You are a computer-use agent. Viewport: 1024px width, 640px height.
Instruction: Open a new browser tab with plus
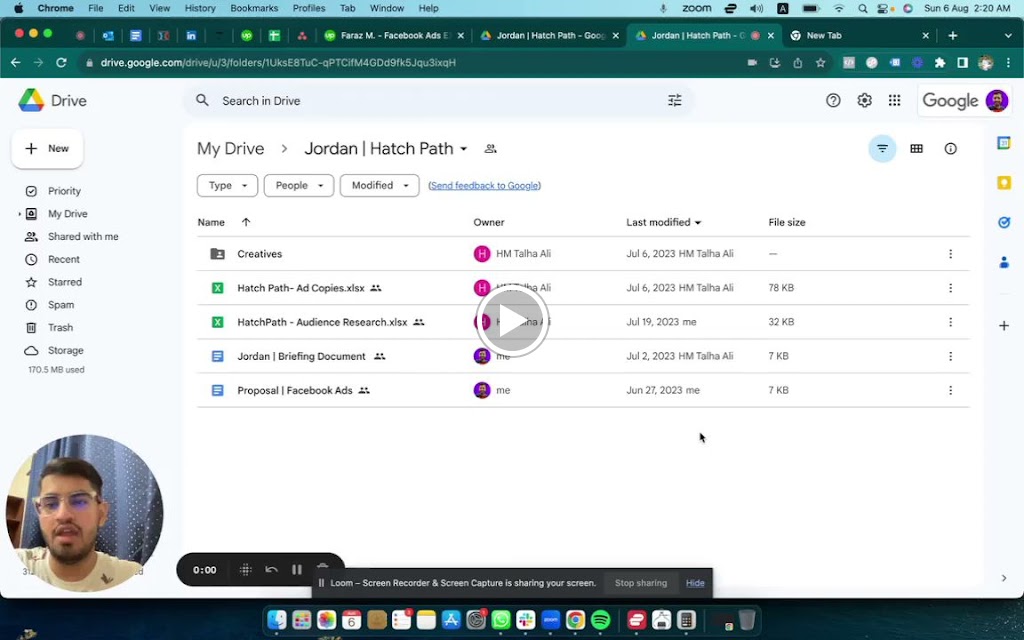coord(952,36)
